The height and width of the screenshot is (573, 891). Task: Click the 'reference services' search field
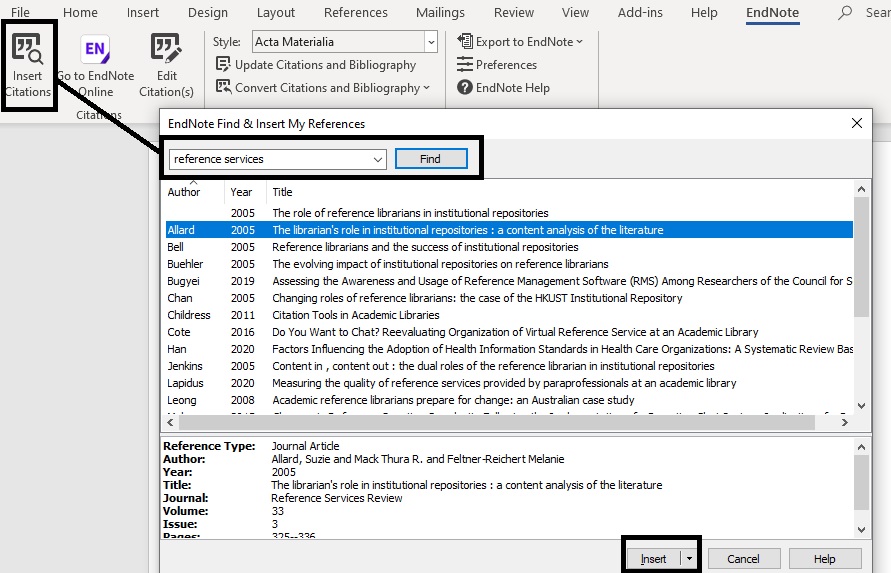(x=270, y=159)
